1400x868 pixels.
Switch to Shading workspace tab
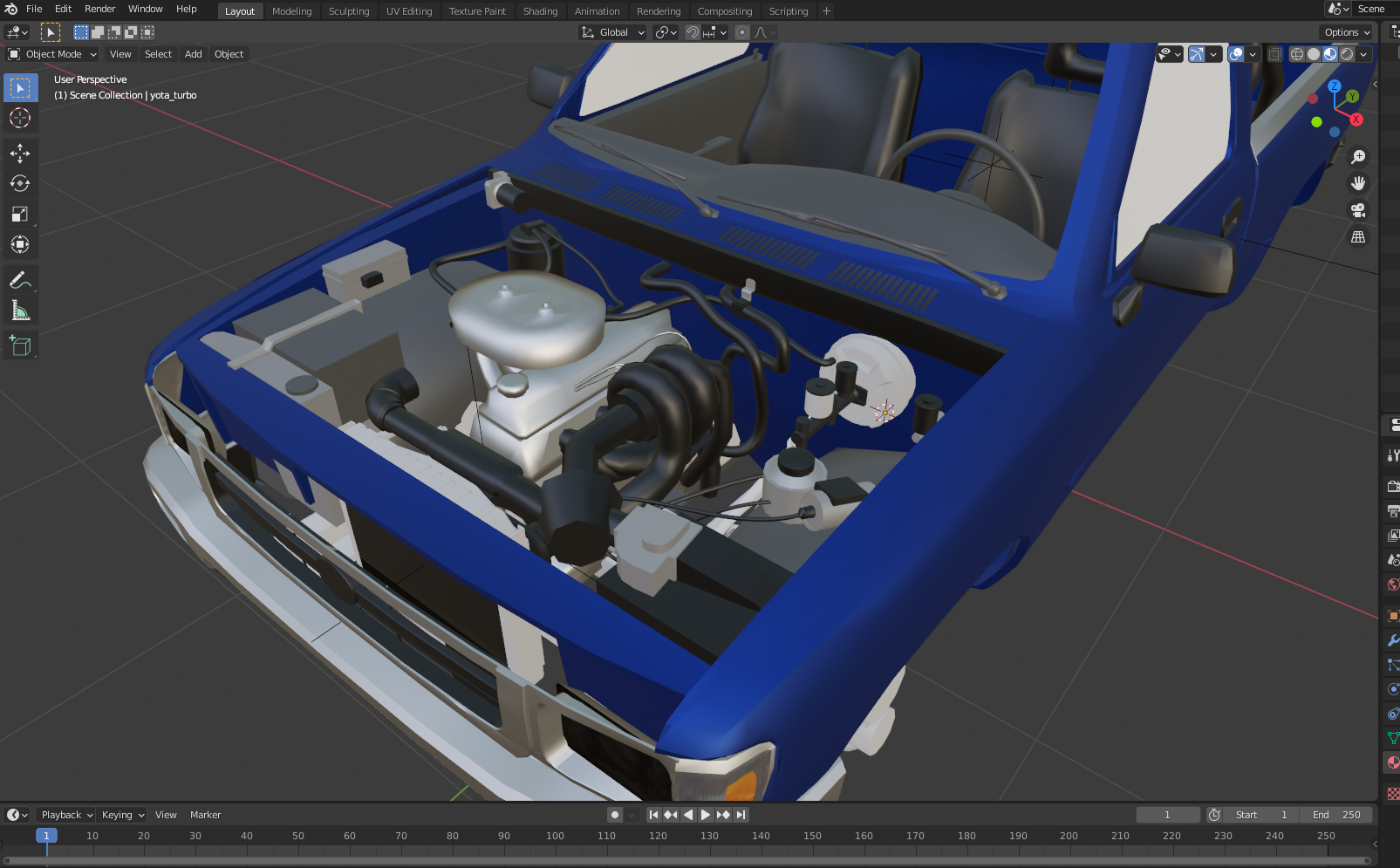(x=540, y=11)
